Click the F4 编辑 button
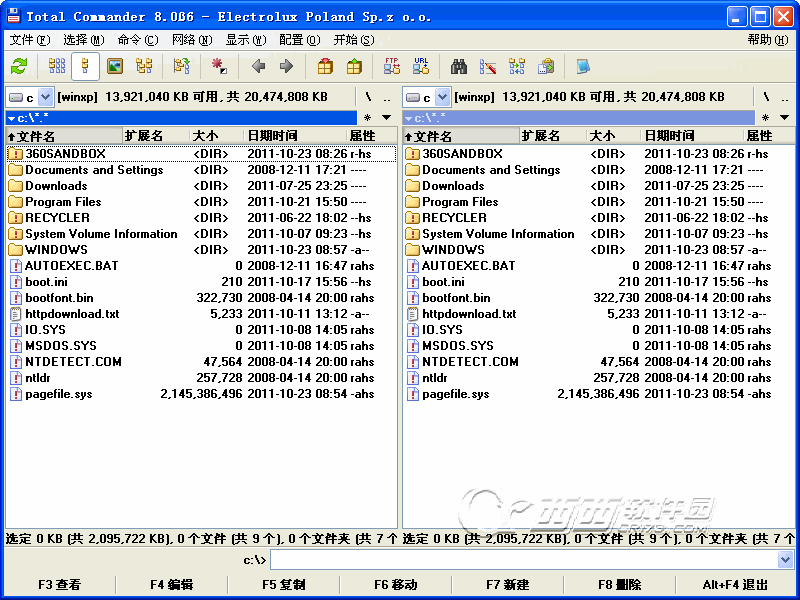Image resolution: width=800 pixels, height=600 pixels. click(x=171, y=585)
